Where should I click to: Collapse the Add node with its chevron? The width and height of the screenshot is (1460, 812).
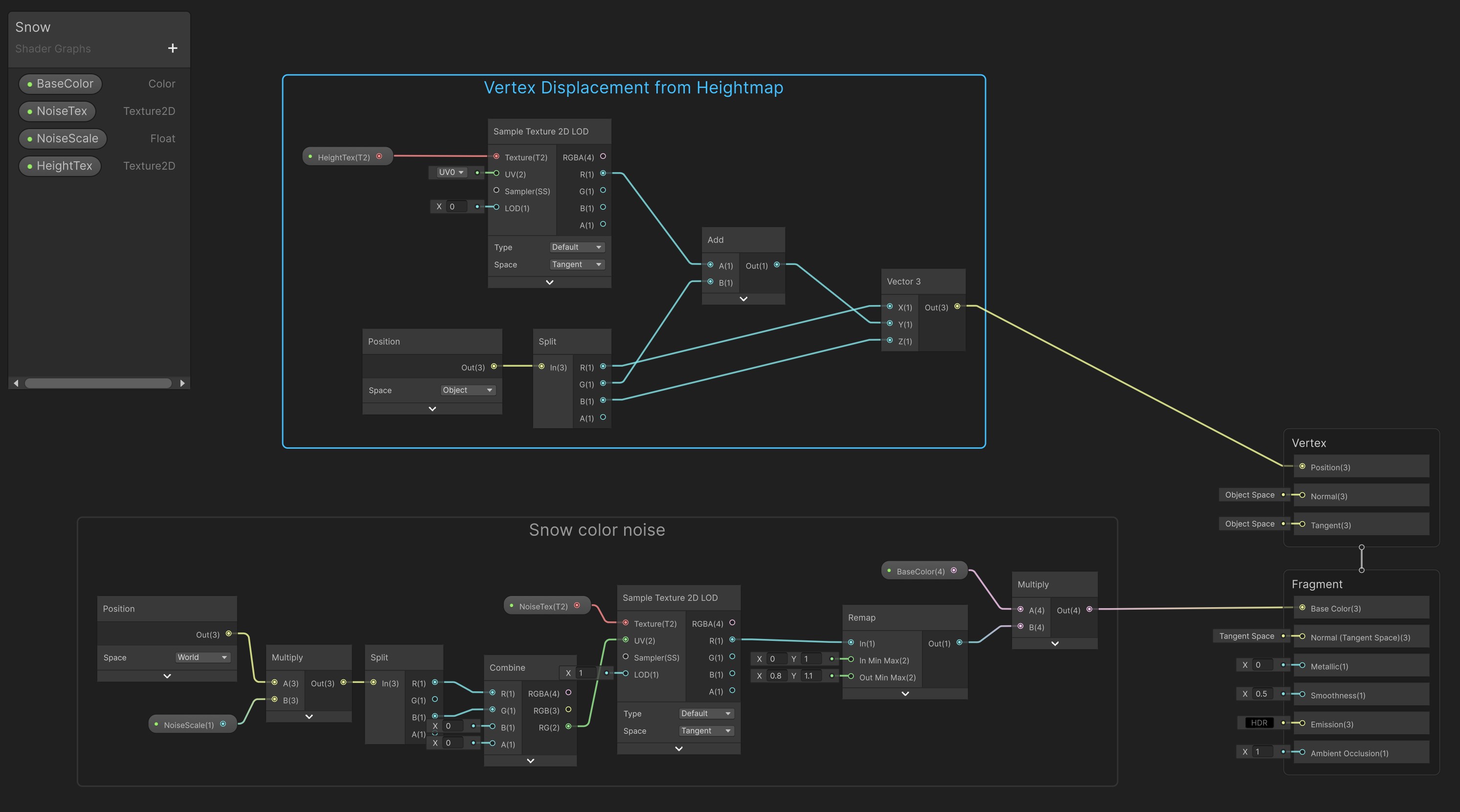click(743, 299)
